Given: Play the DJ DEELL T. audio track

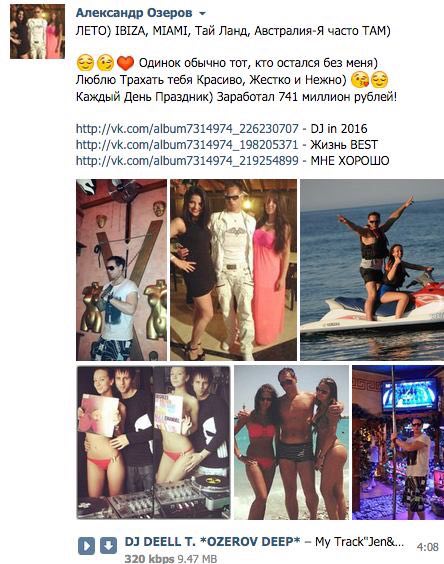Looking at the screenshot, I should [x=86, y=546].
